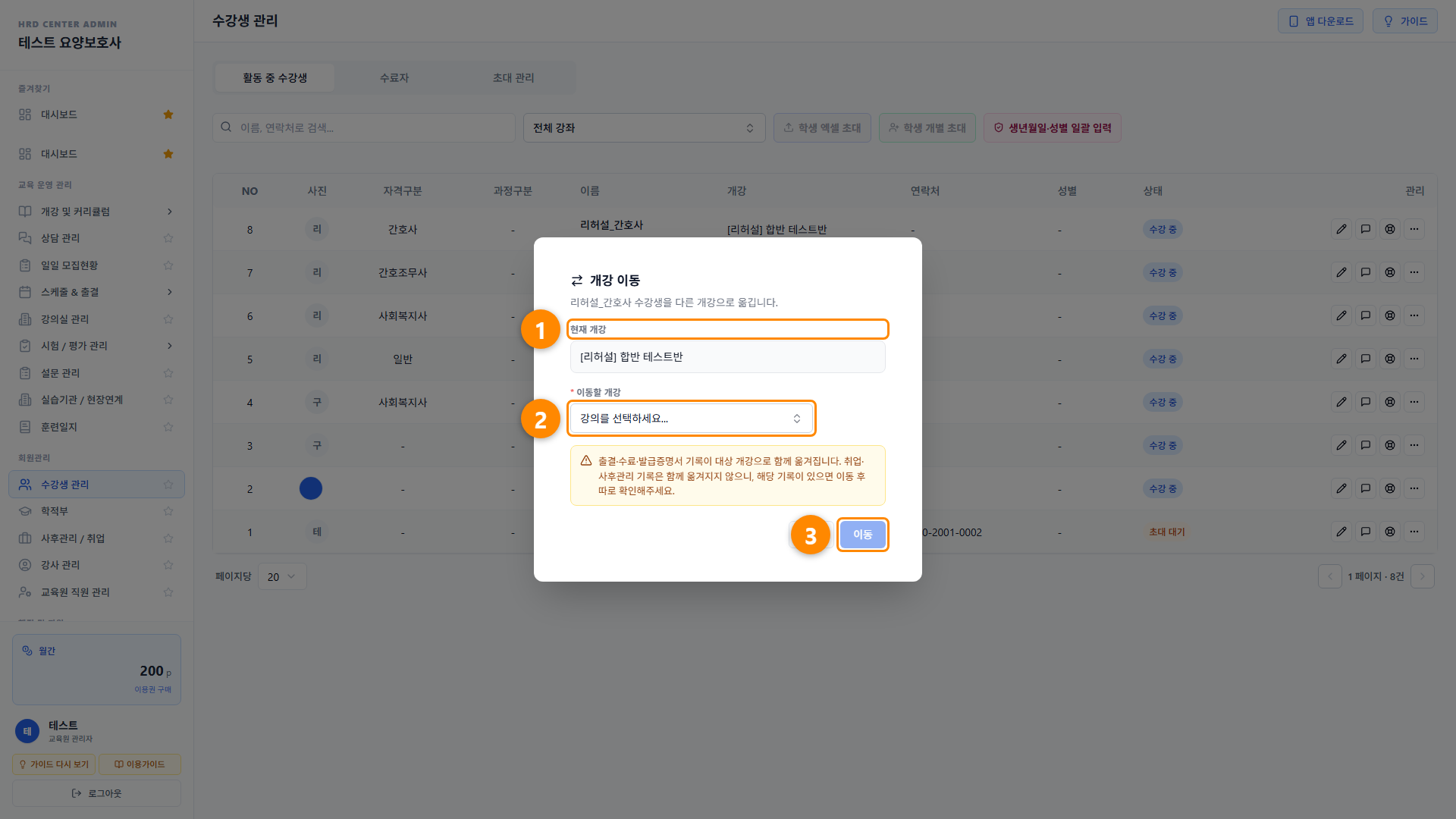Click the edit pencil icon in row 1
The height and width of the screenshot is (819, 1456).
point(1341,532)
